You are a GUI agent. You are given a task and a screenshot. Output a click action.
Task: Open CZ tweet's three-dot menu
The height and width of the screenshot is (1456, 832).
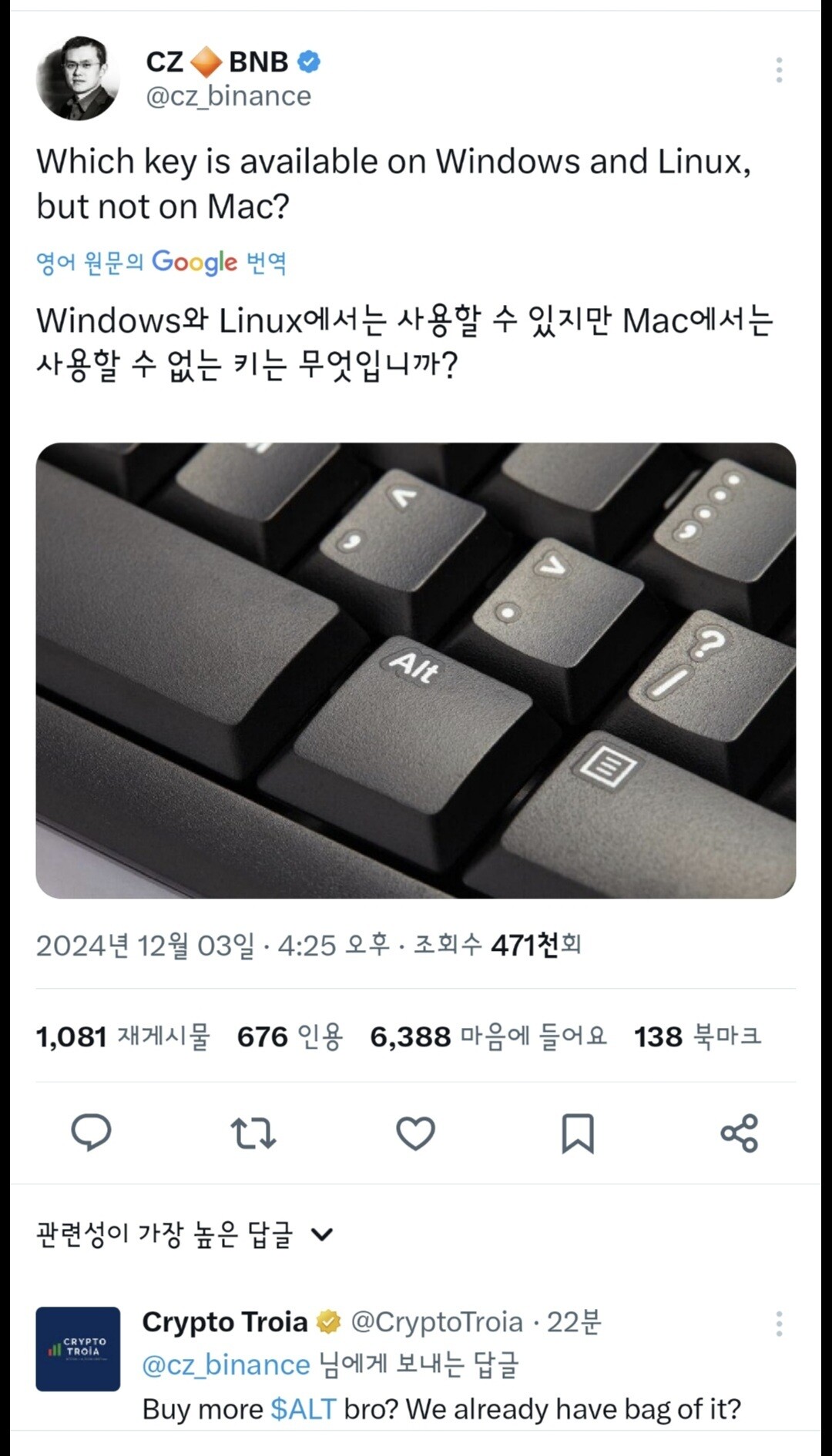[779, 69]
